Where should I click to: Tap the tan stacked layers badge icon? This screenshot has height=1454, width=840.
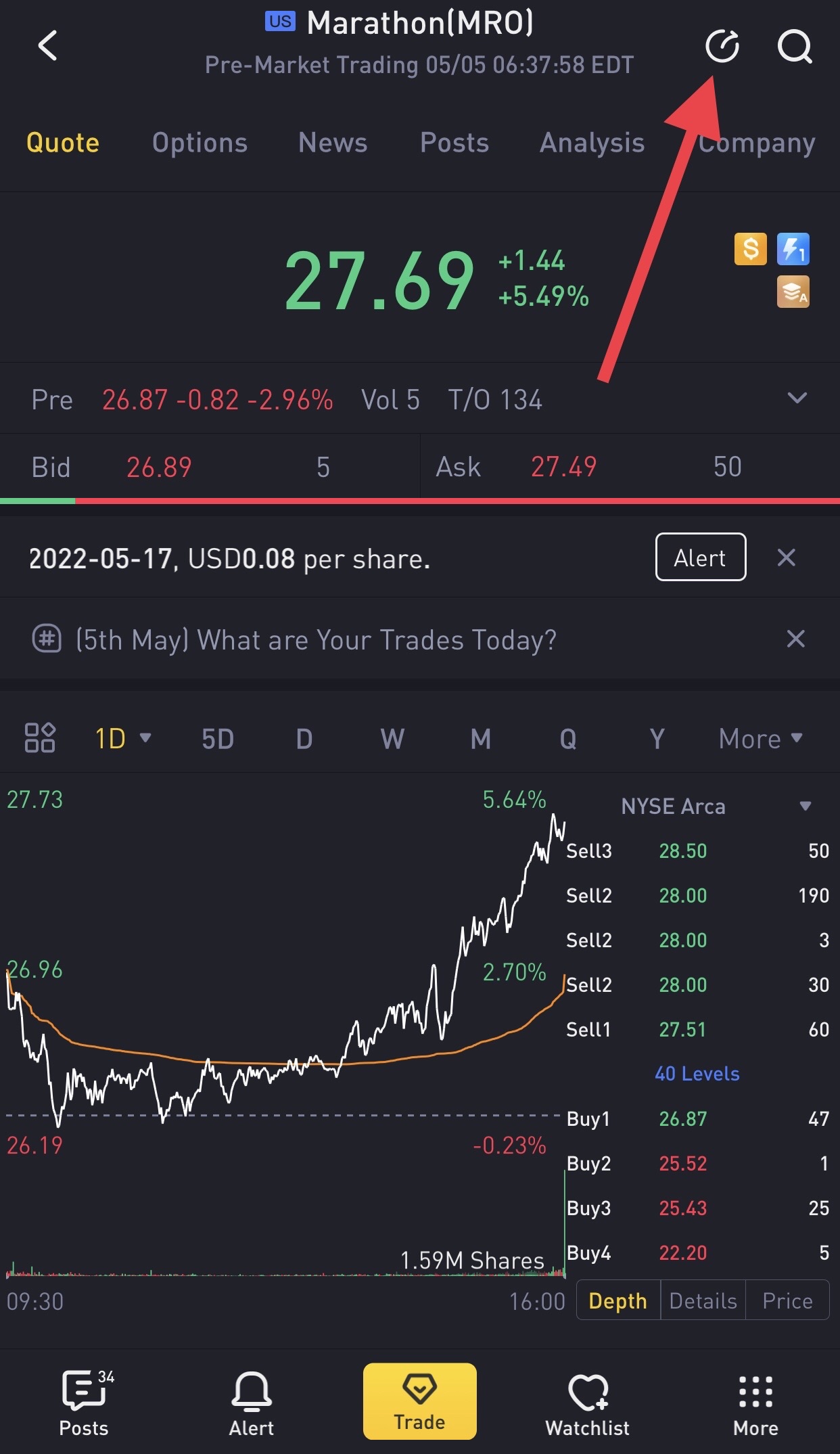click(x=793, y=292)
